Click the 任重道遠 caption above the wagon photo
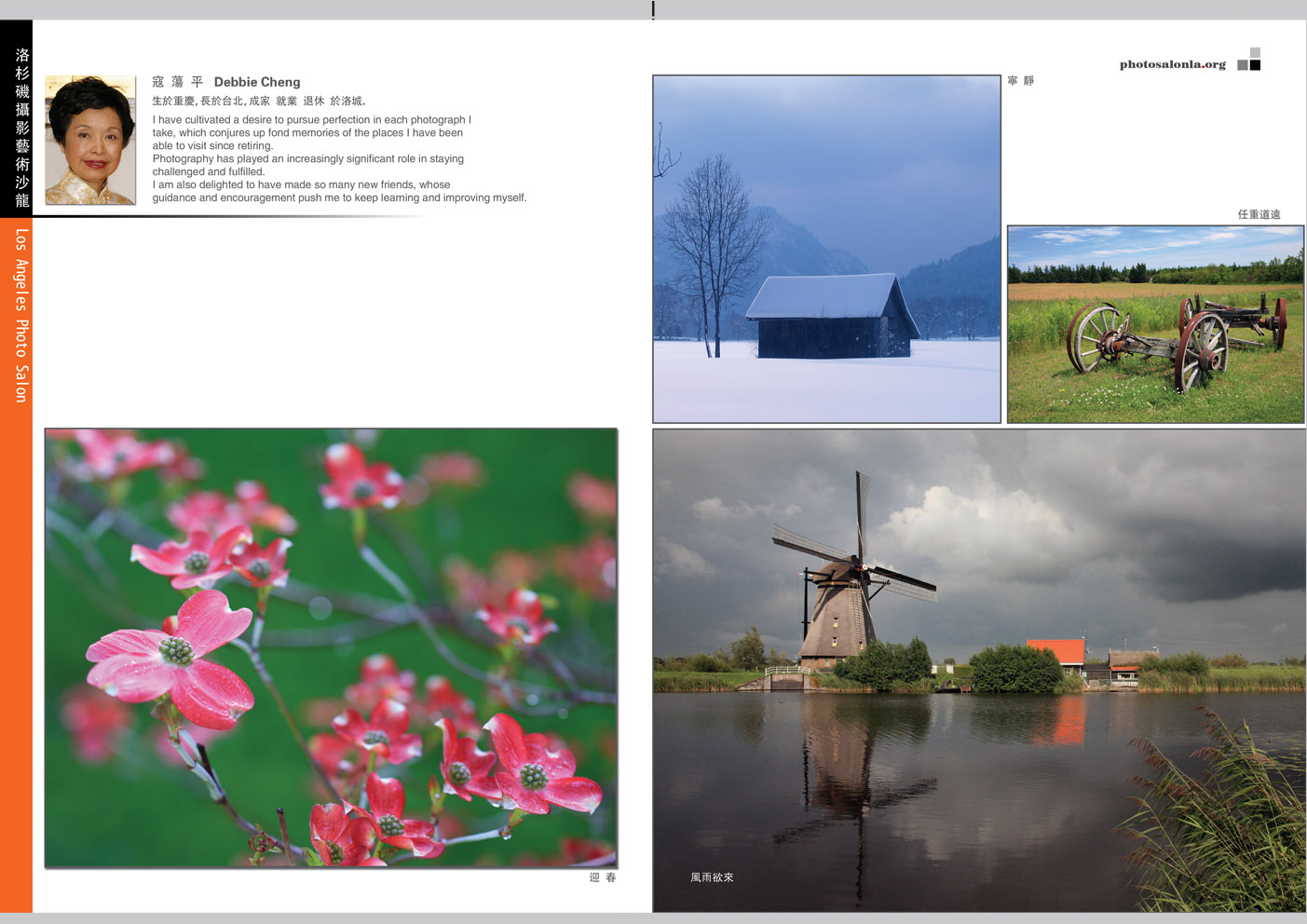 coord(1259,214)
